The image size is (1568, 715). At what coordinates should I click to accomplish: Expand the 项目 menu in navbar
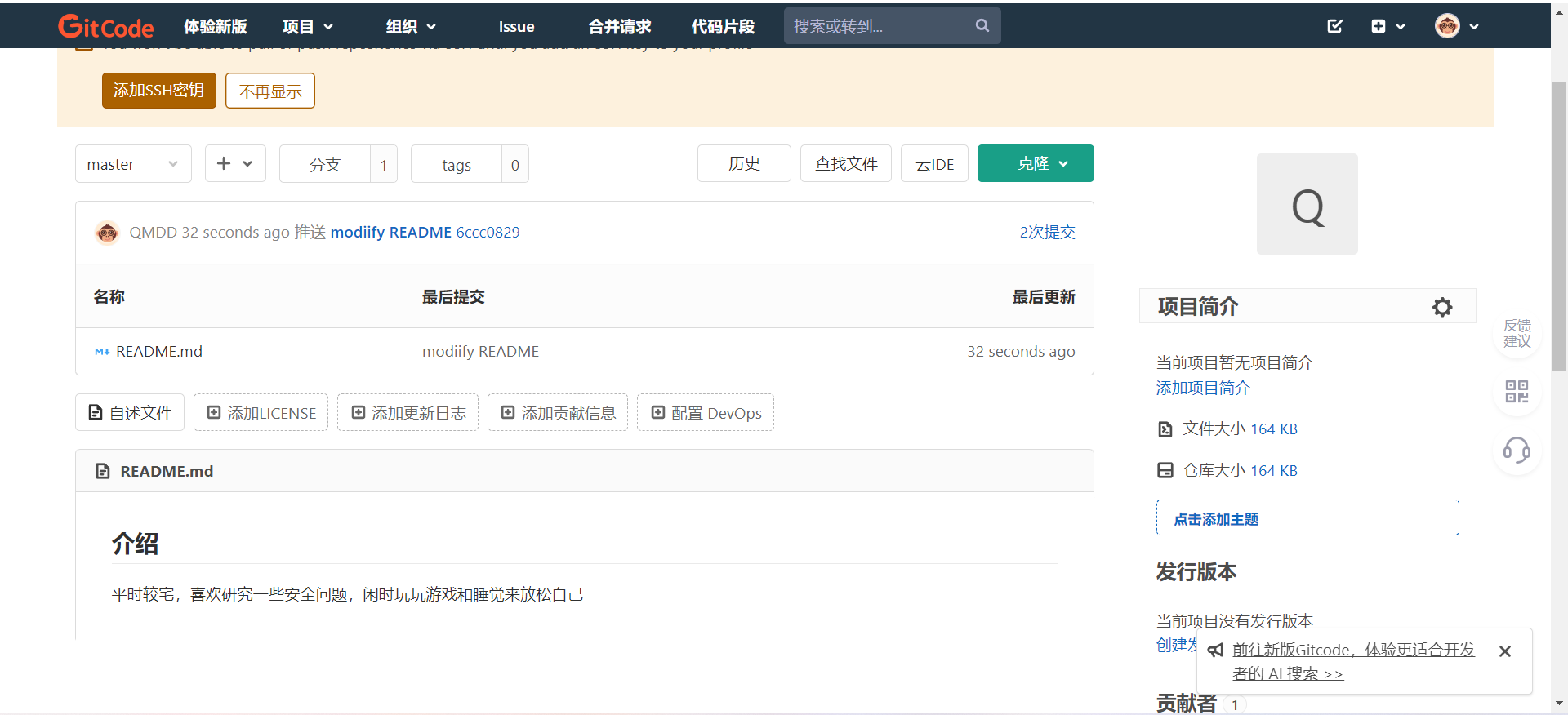tap(308, 26)
